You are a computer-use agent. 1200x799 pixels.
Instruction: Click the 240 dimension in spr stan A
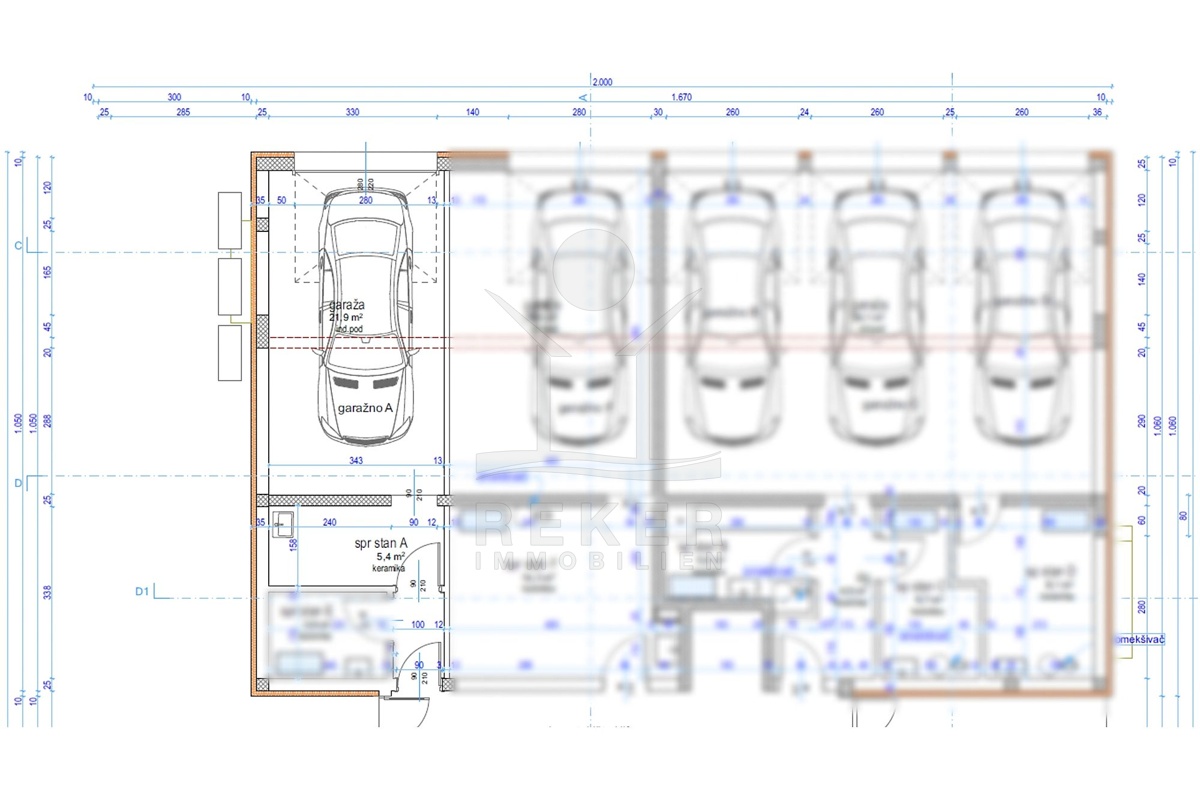coord(328,522)
